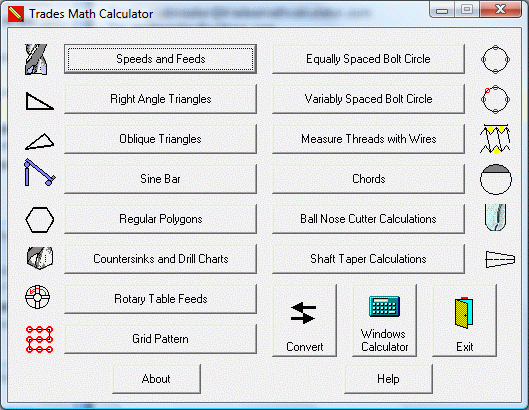Screen dimensions: 529x410
Task: Open the Convert units tool
Action: click(x=304, y=320)
